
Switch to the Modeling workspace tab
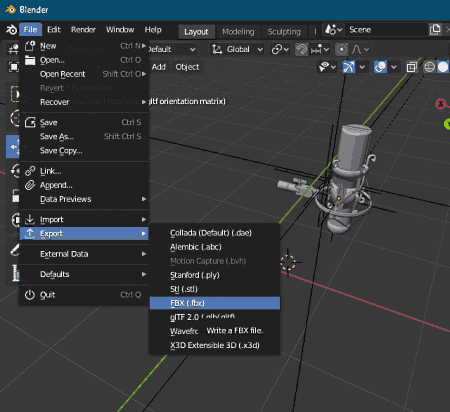coord(238,32)
